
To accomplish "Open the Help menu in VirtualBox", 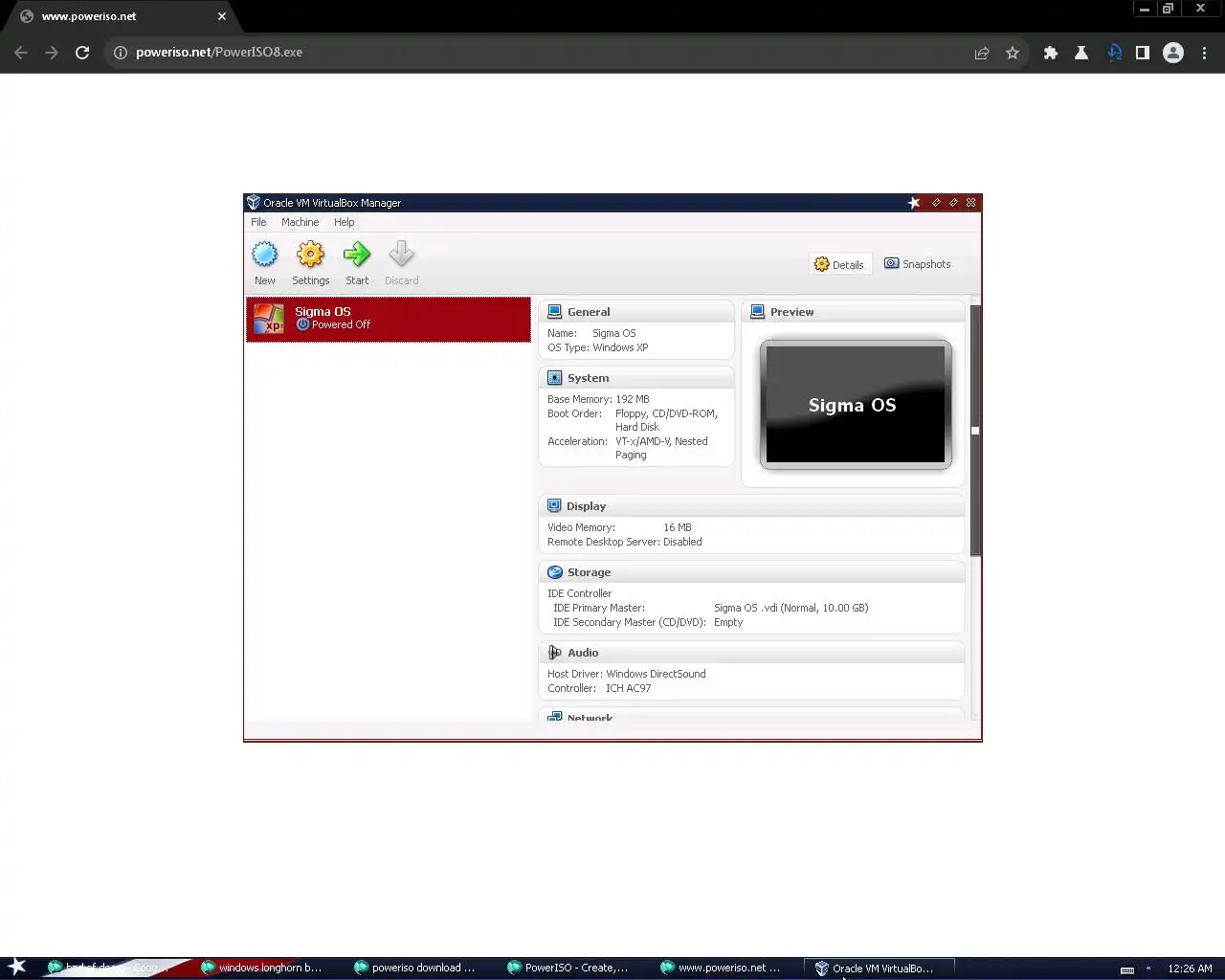I will 344,222.
